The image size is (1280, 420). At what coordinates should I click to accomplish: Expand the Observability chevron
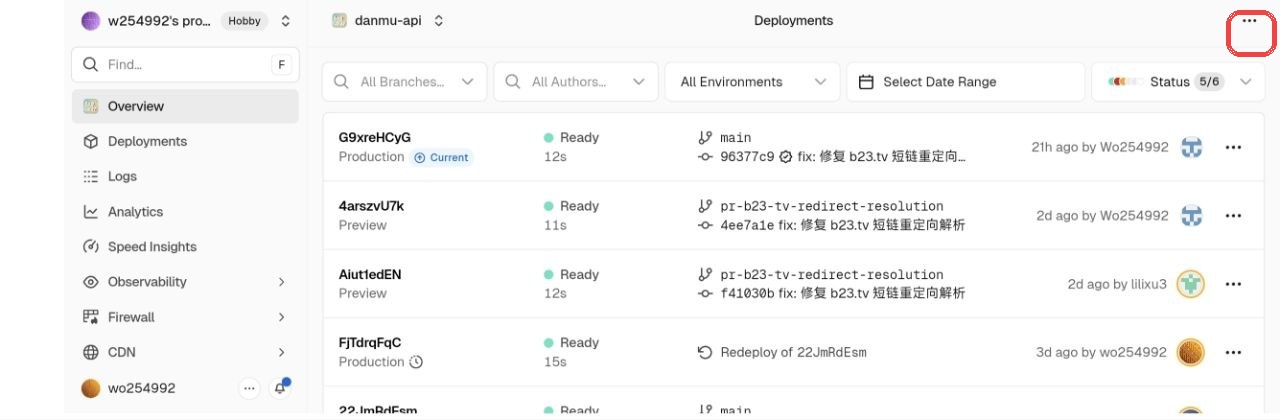pyautogui.click(x=282, y=282)
